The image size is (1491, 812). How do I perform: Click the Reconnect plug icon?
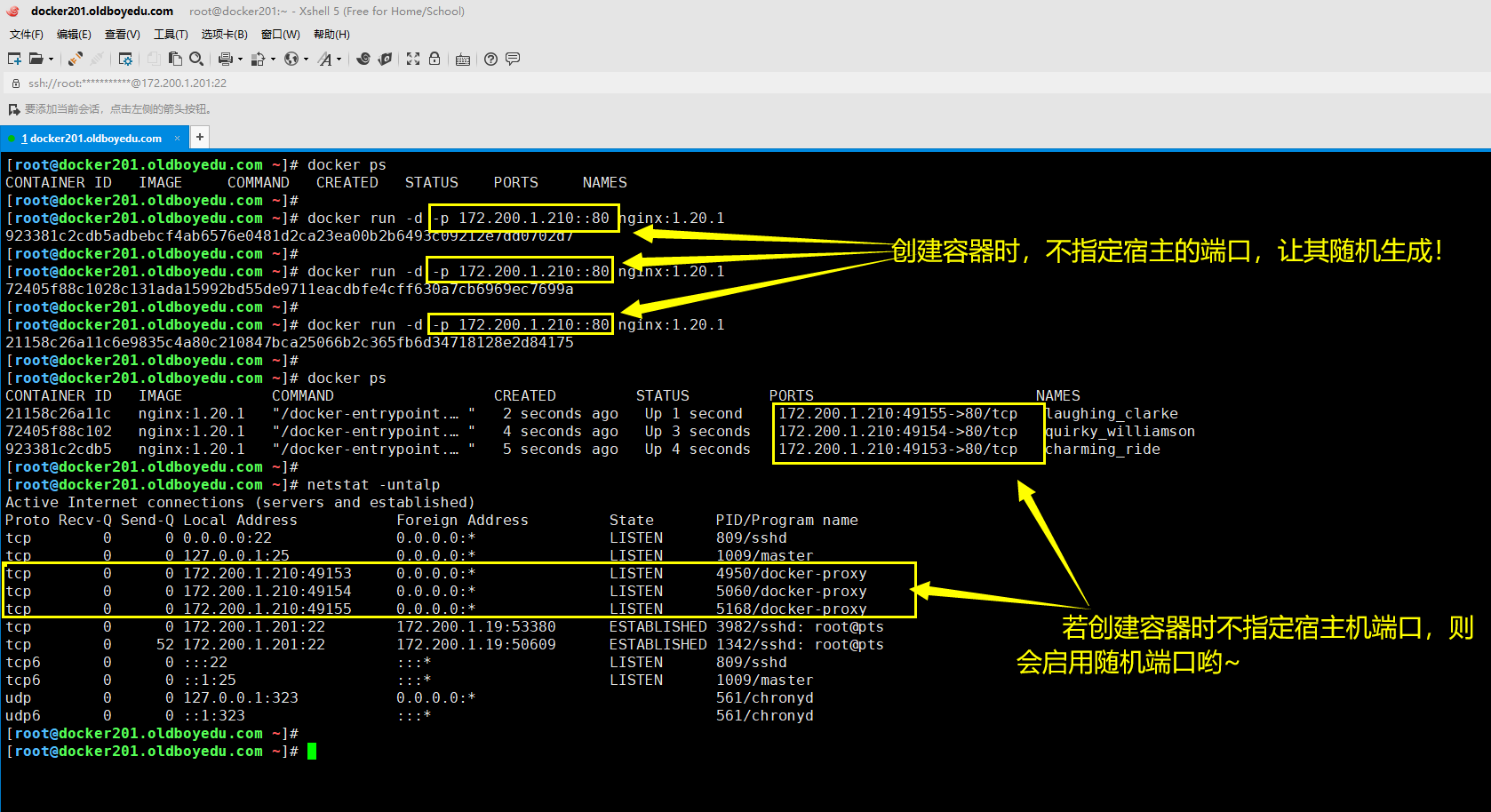click(x=76, y=59)
